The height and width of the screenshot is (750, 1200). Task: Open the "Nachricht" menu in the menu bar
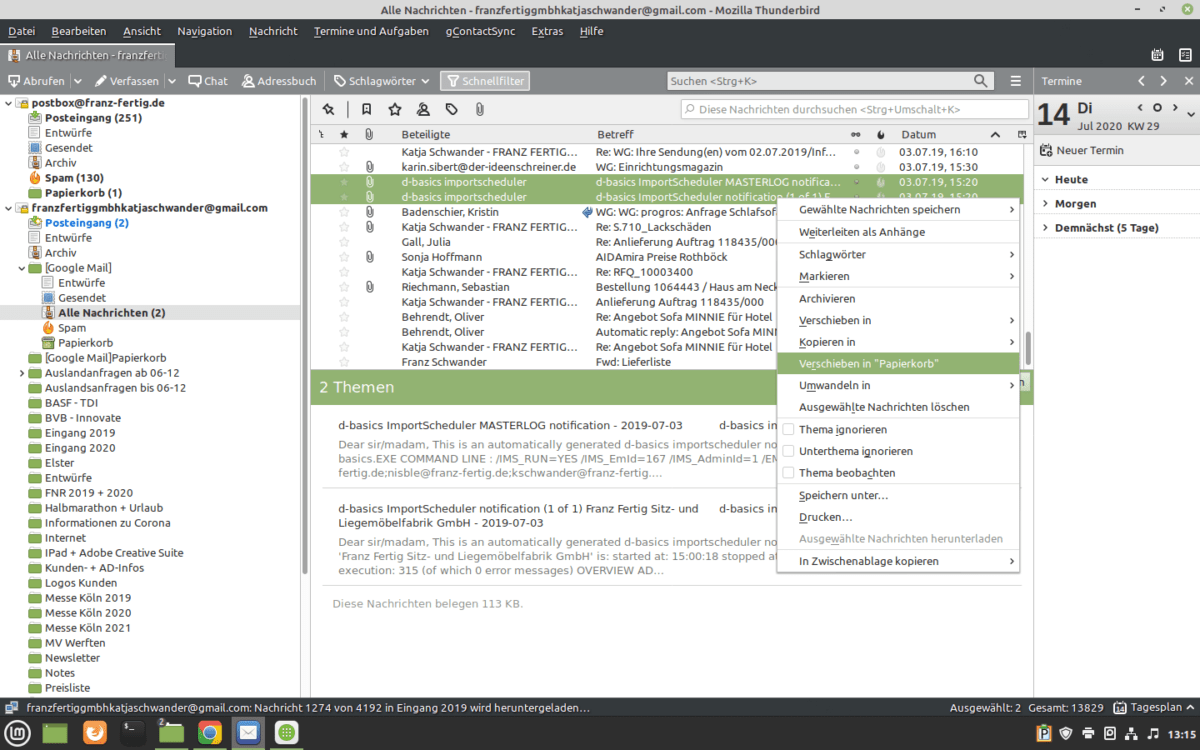(x=273, y=31)
